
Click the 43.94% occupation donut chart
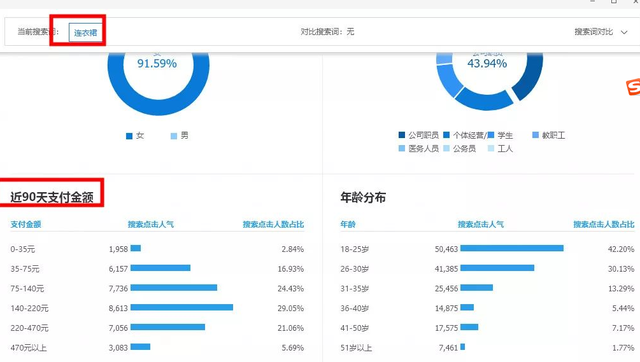(489, 82)
